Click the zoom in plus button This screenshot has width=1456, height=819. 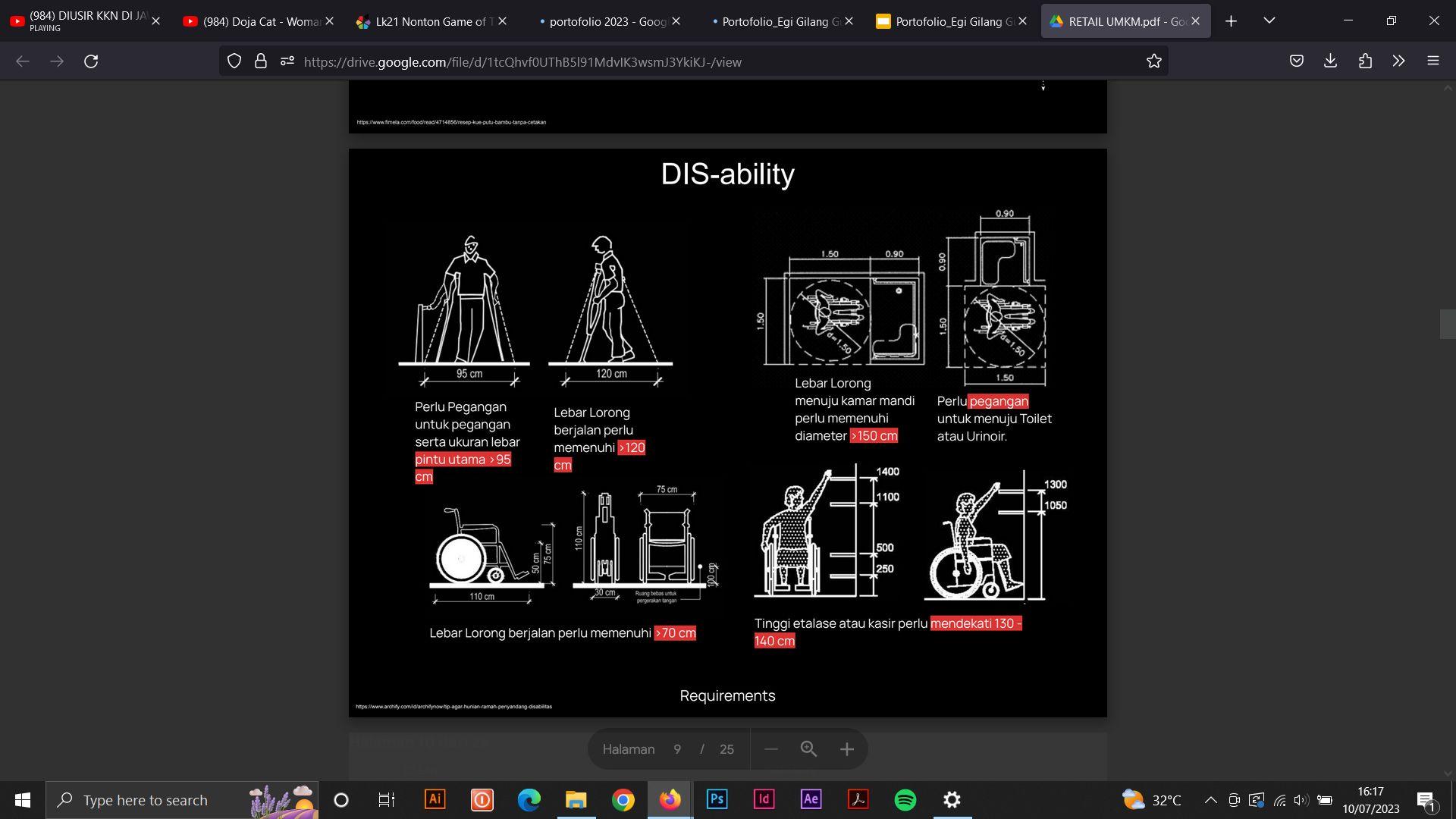pyautogui.click(x=846, y=749)
